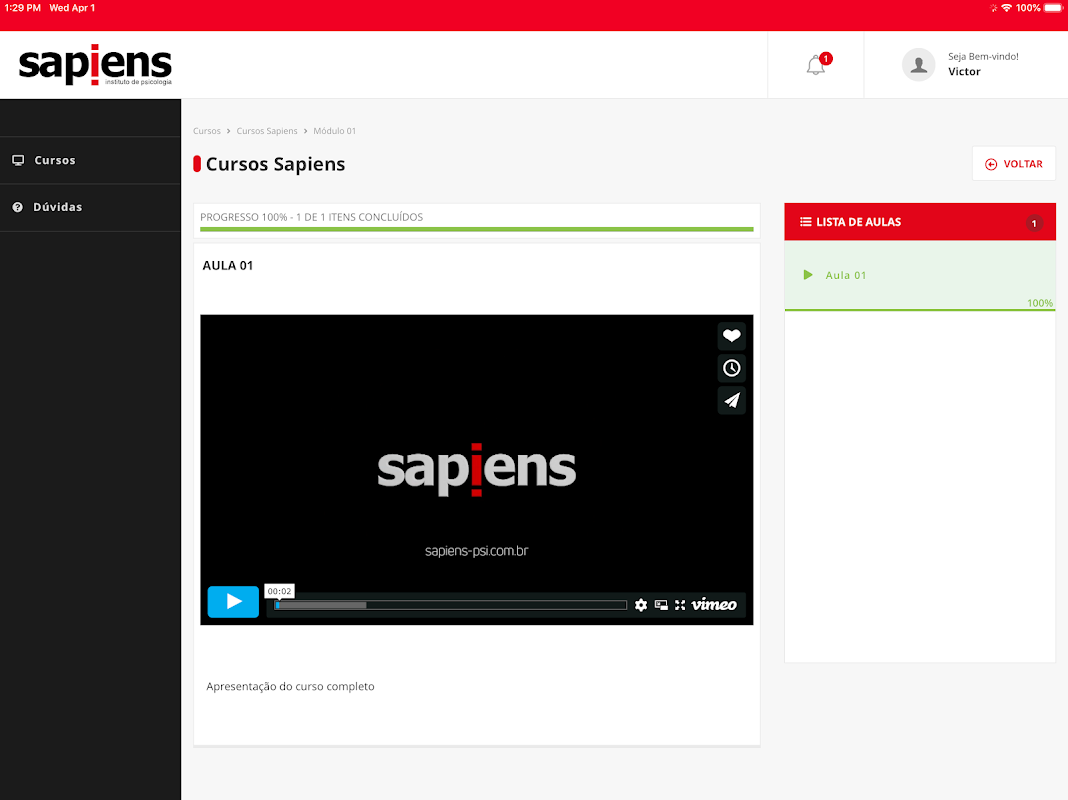The image size is (1068, 800).
Task: Click the Seja Bem-vindo! greeting
Action: click(984, 57)
